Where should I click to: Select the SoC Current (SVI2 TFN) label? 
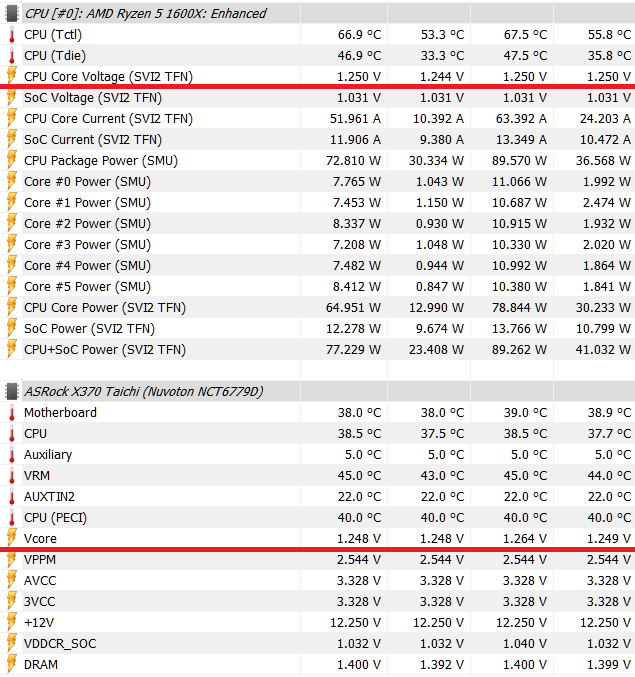[93, 139]
